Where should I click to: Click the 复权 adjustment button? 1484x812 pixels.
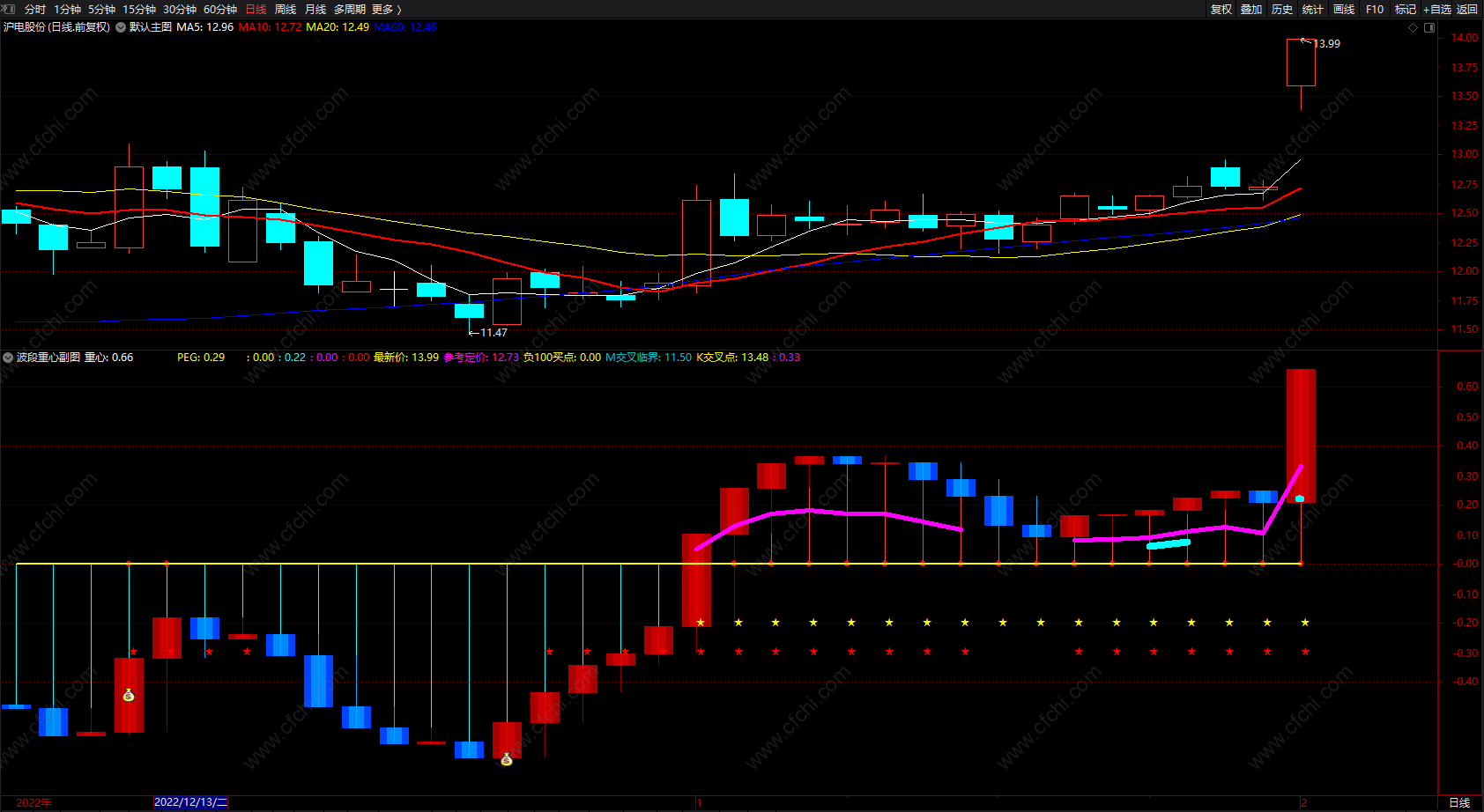click(1221, 9)
